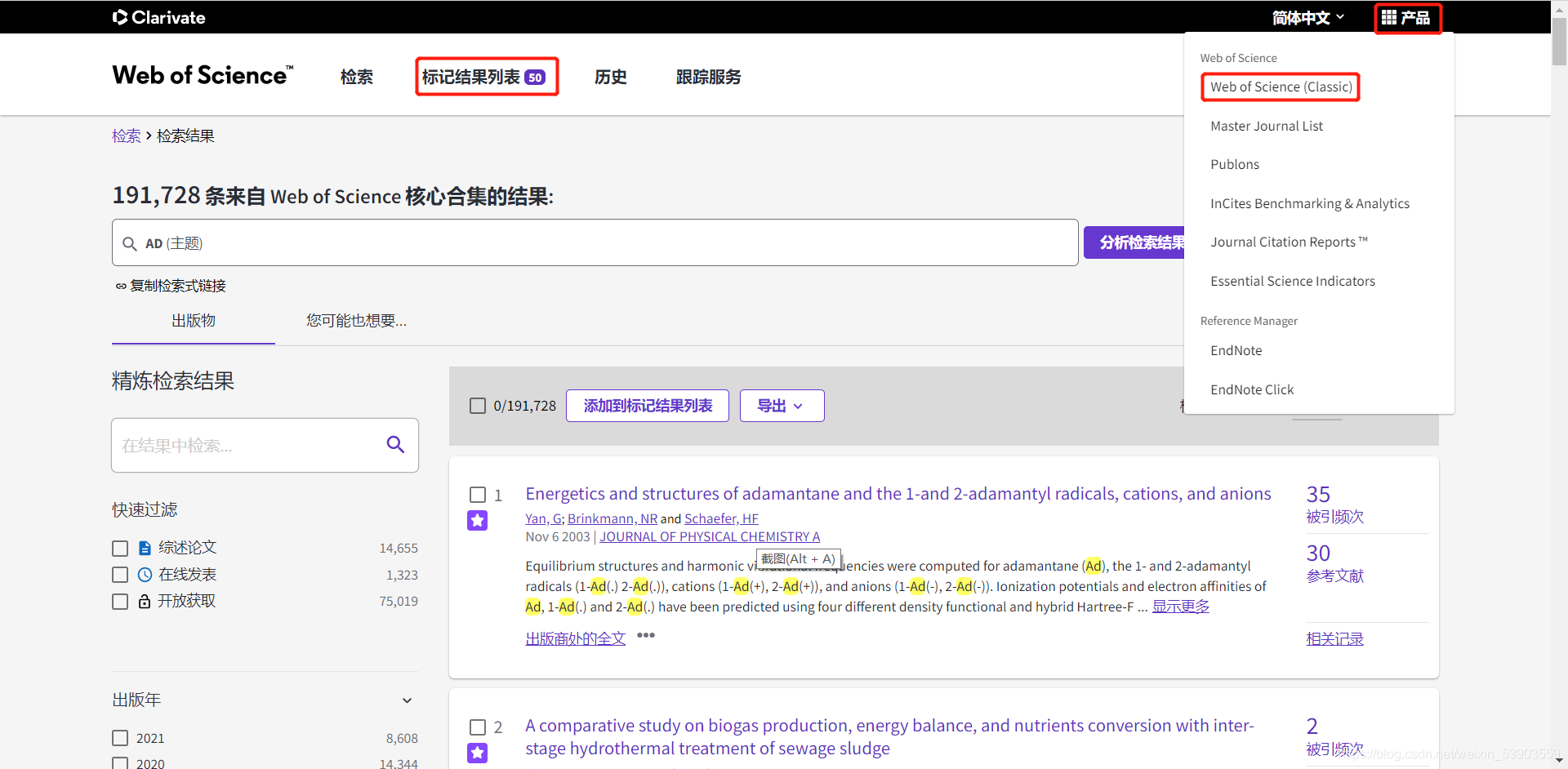Viewport: 1568px width, 769px height.
Task: Click the Clarivate logo
Action: tap(158, 17)
